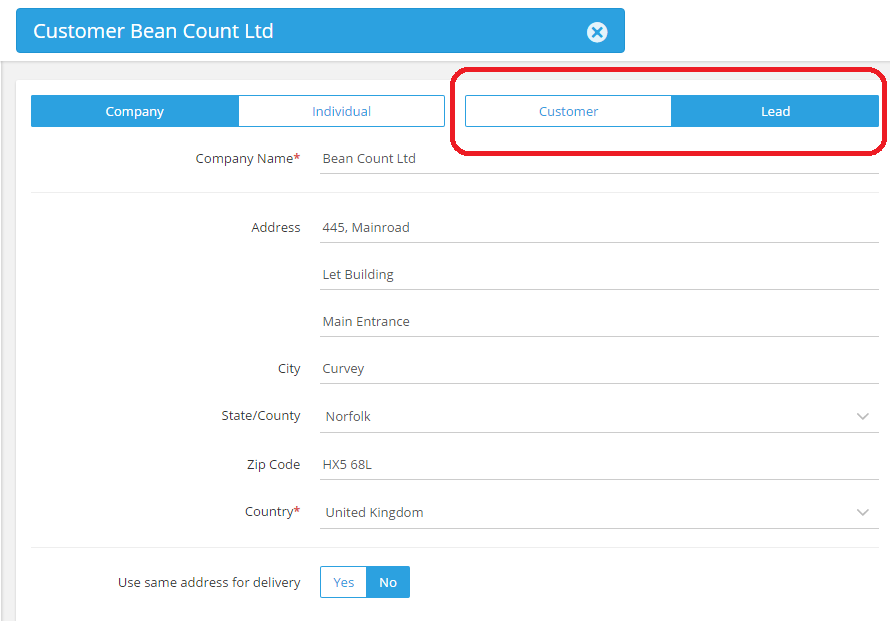
Task: Focus the 'Main Entrance' address field
Action: tap(599, 322)
